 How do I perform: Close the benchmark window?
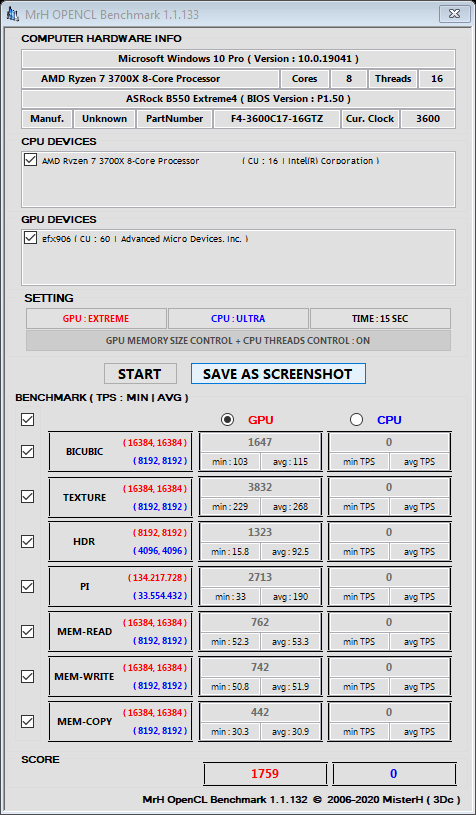coord(454,14)
